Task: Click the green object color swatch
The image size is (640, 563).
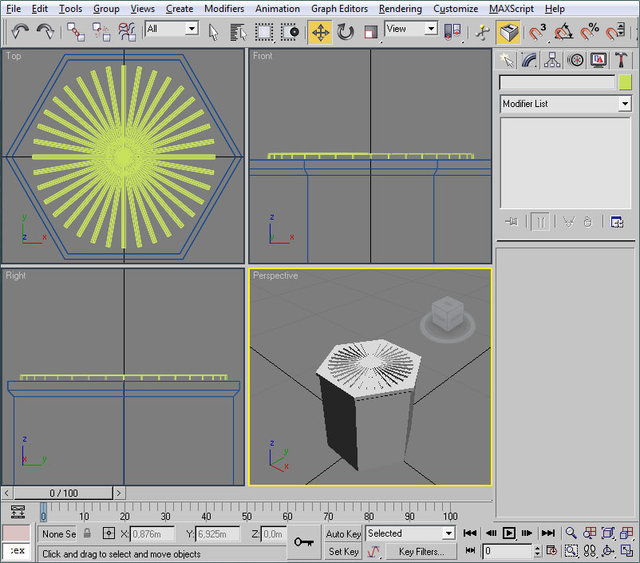Action: 625,83
